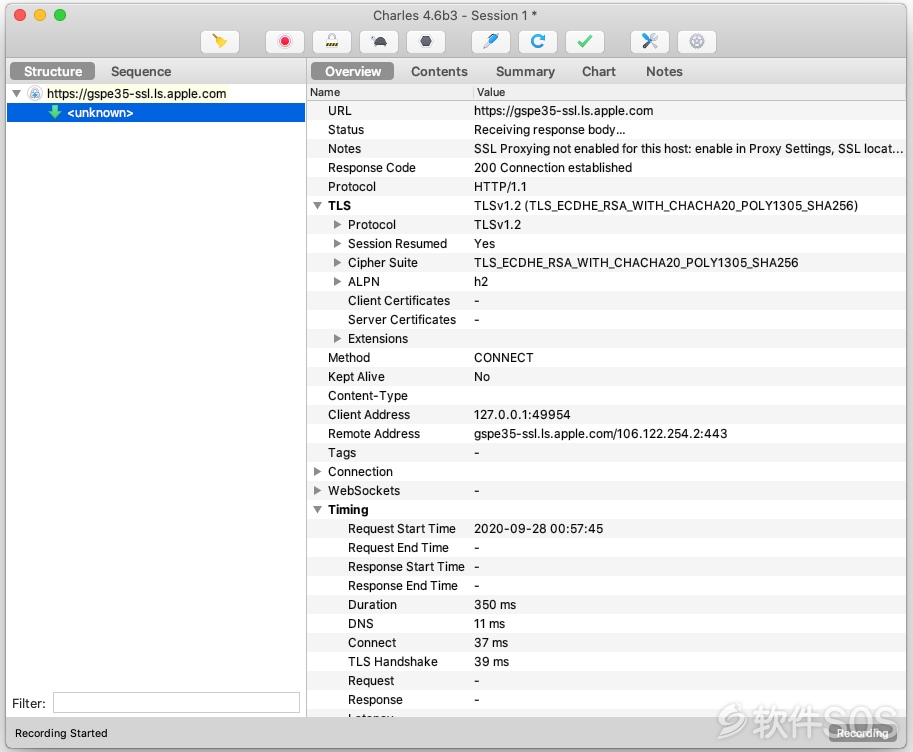Select the Server Certificates row

[607, 320]
